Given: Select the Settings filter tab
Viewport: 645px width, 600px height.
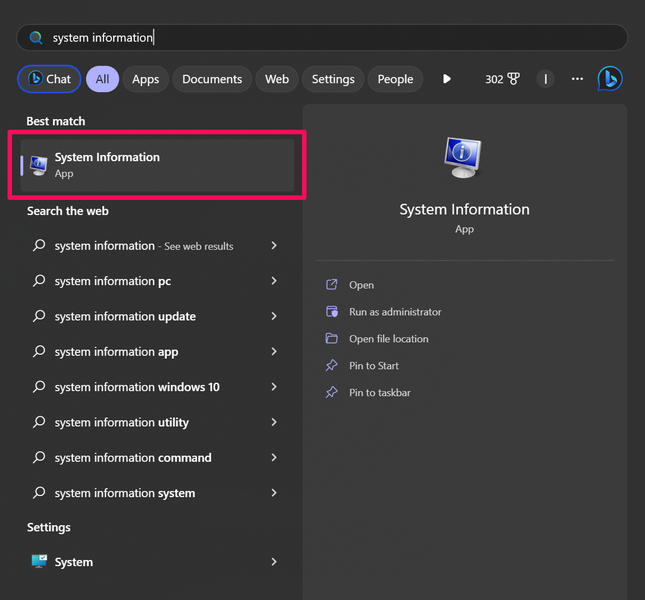Looking at the screenshot, I should 333,79.
